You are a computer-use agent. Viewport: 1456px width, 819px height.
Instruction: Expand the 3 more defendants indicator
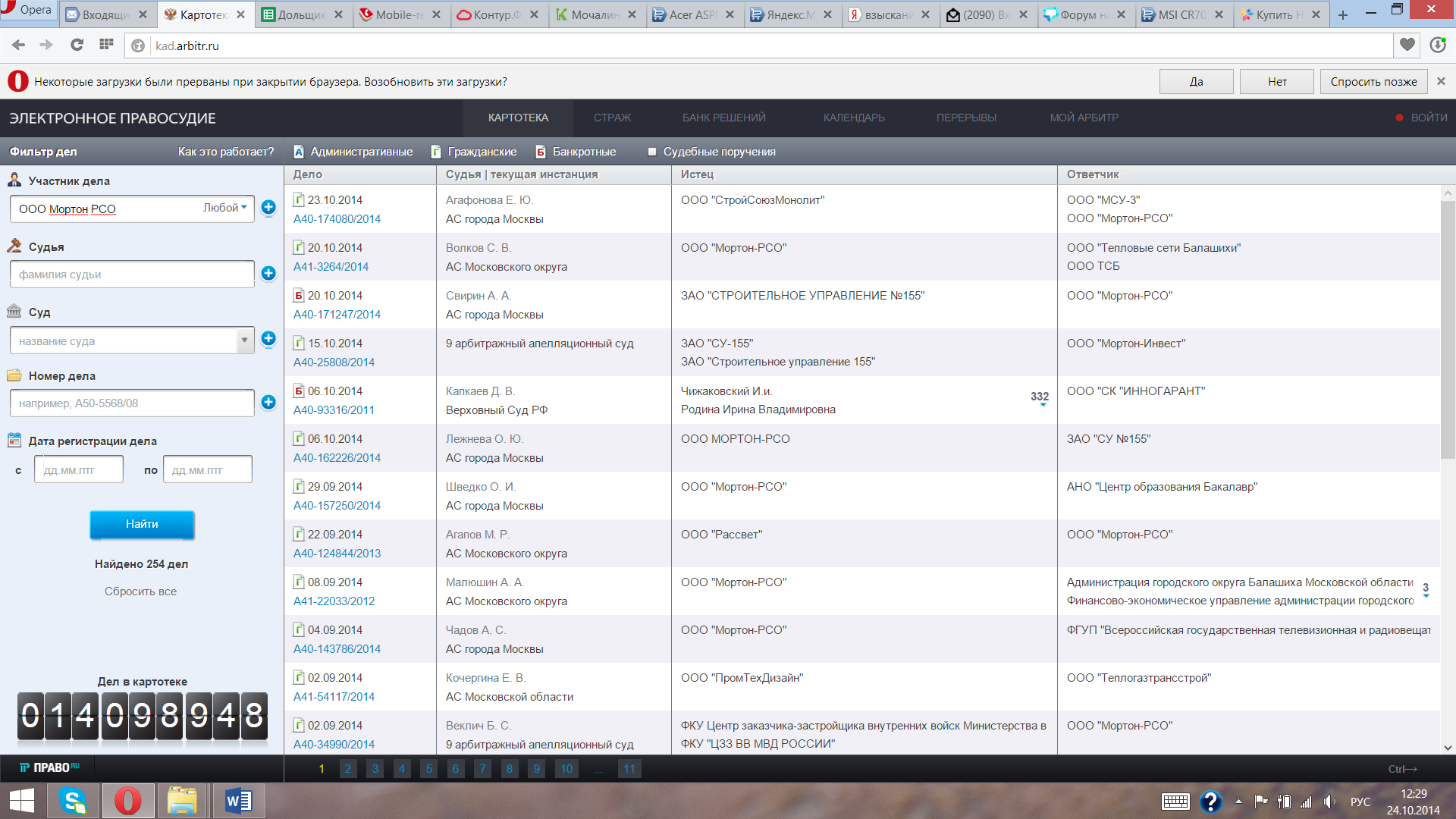(x=1426, y=589)
